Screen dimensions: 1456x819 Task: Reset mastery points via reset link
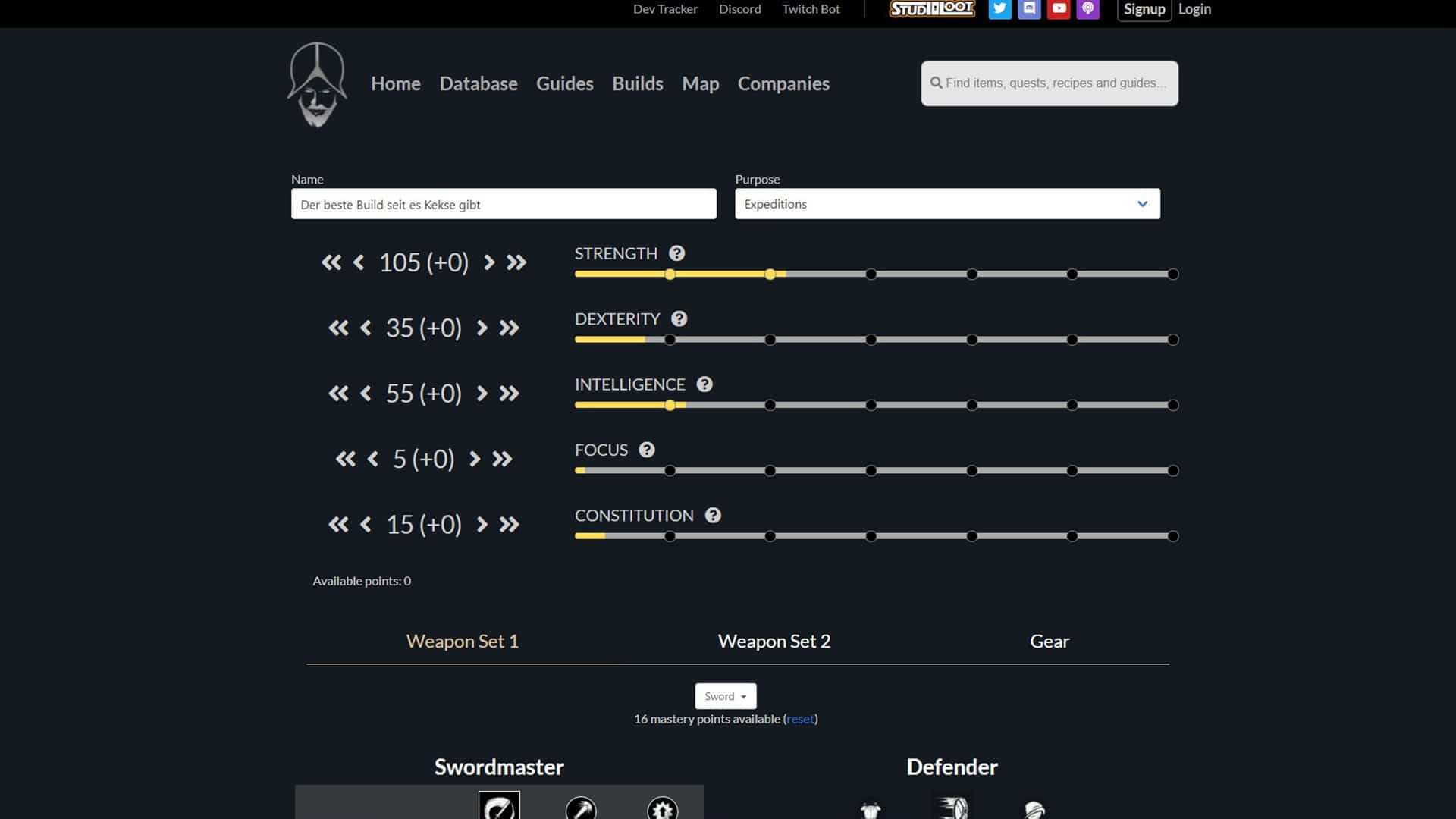(x=800, y=719)
